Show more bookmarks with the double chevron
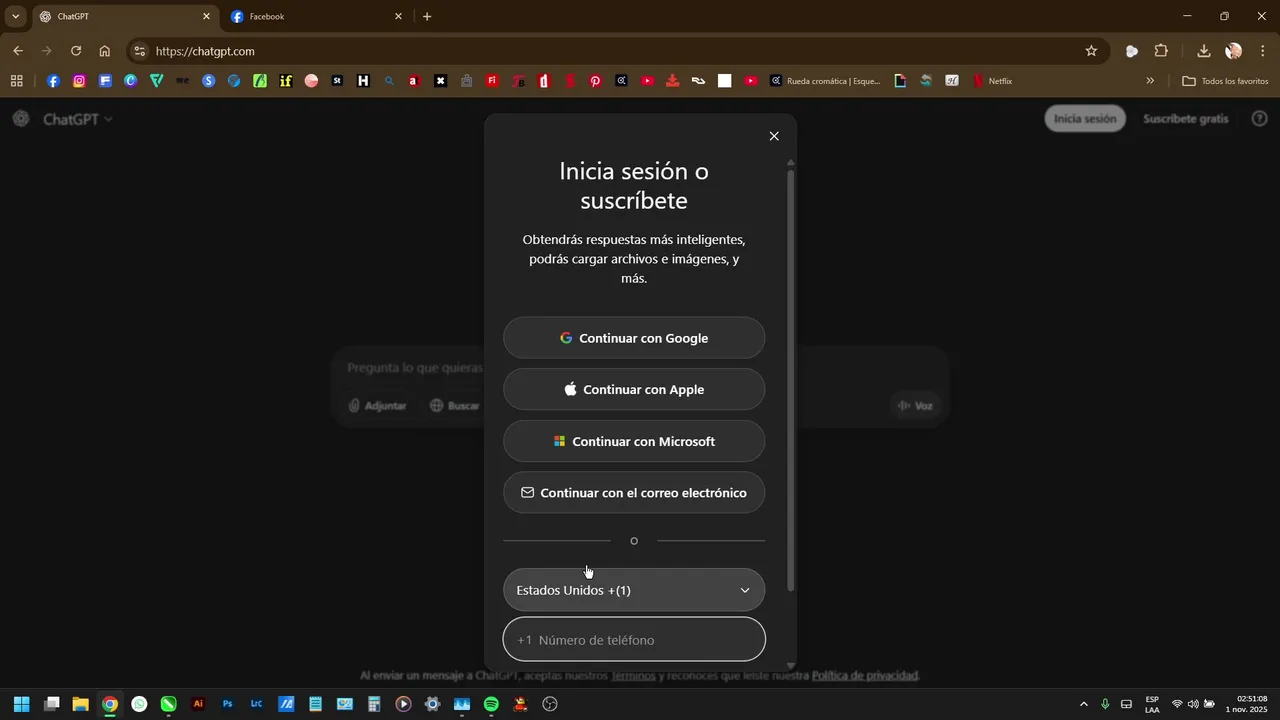 1150,81
